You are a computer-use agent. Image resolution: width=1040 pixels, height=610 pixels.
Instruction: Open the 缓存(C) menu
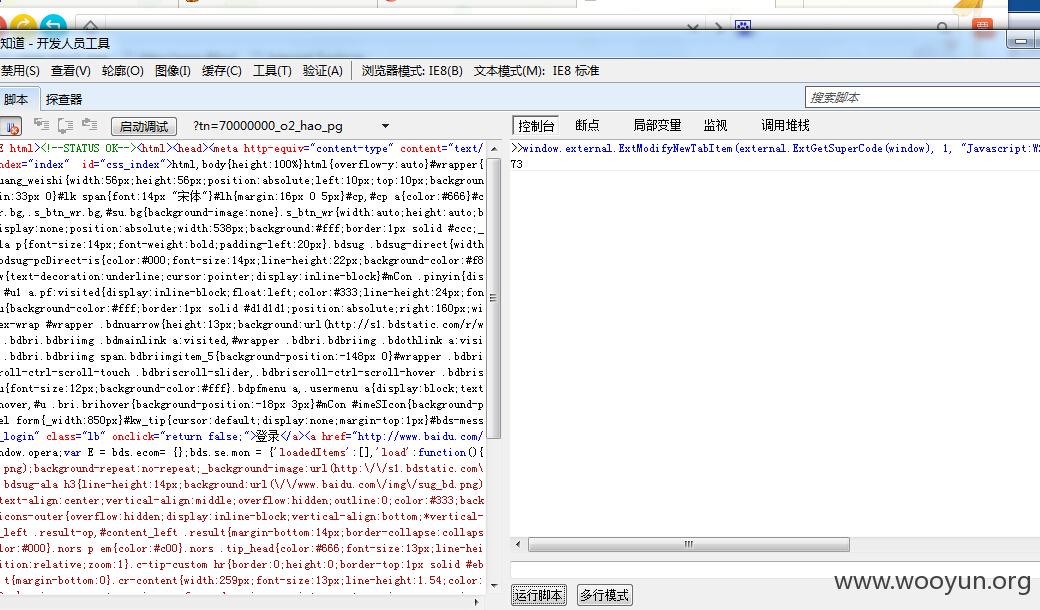pos(222,71)
